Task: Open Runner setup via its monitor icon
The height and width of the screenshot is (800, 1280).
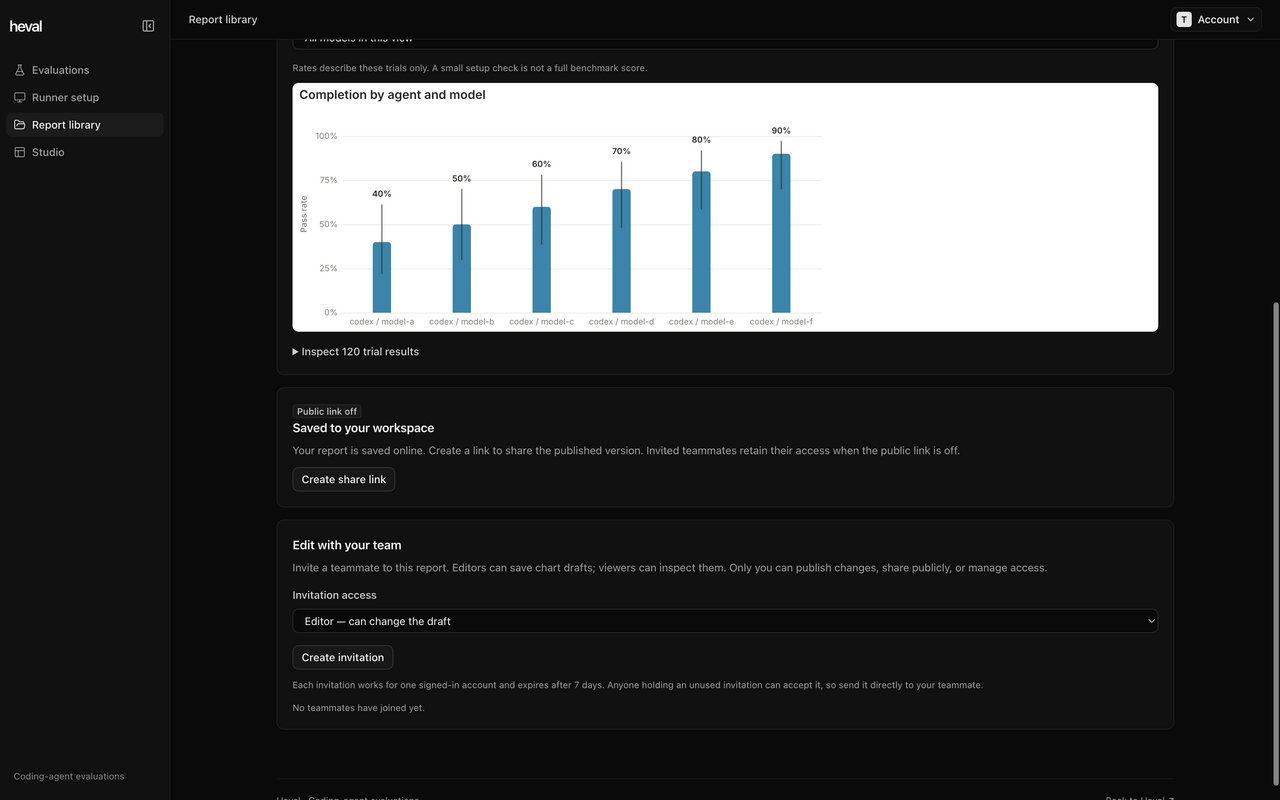Action: coord(20,98)
